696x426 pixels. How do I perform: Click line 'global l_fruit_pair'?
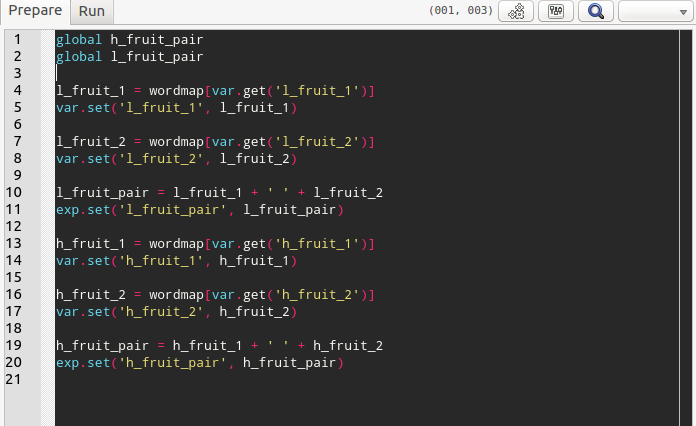(x=129, y=57)
